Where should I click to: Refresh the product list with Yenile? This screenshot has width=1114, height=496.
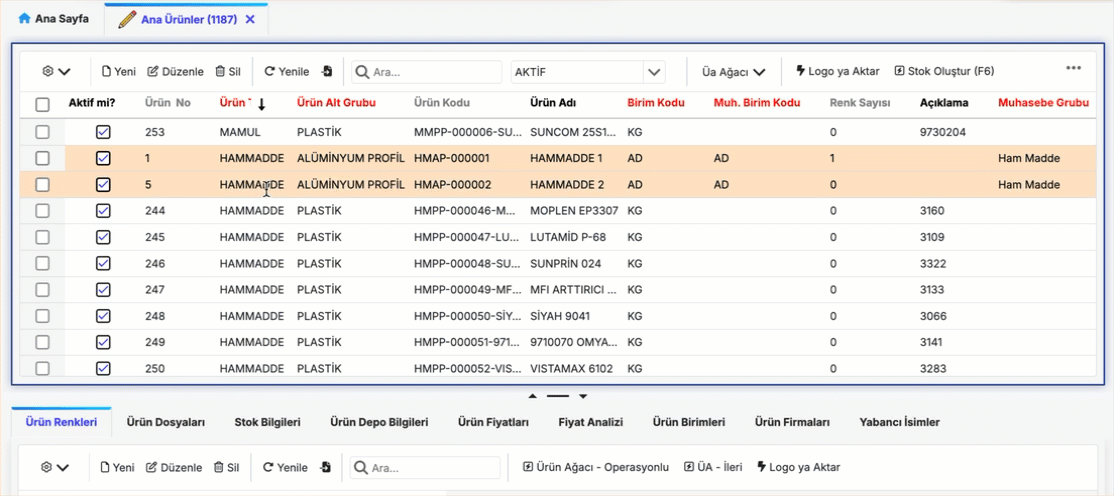(x=286, y=72)
